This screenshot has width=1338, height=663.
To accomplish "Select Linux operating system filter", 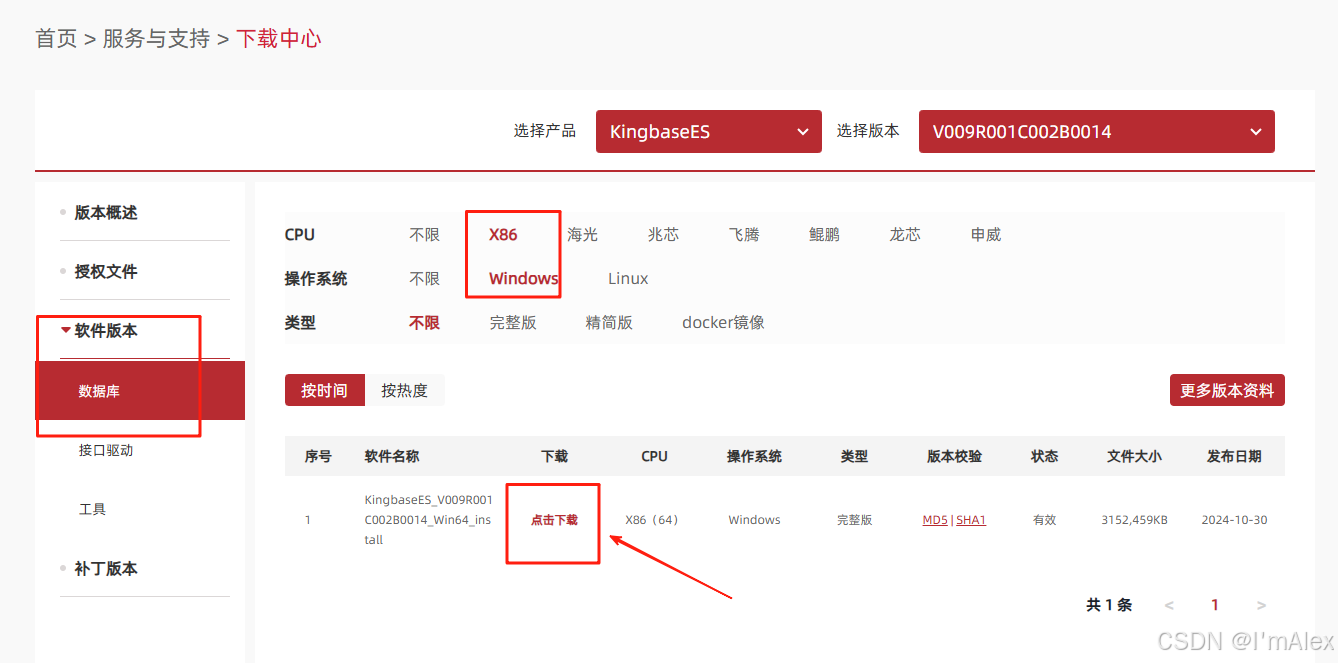I will pyautogui.click(x=628, y=279).
